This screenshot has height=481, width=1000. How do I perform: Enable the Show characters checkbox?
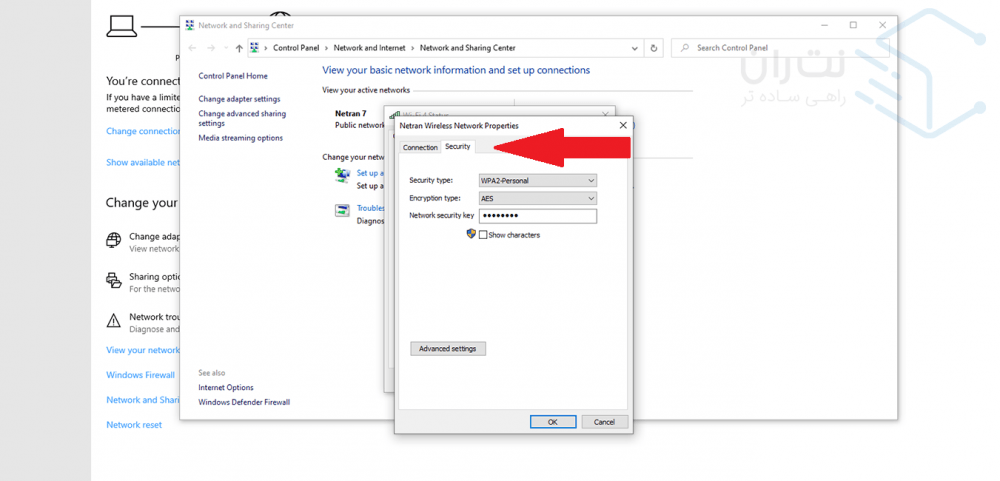point(483,235)
